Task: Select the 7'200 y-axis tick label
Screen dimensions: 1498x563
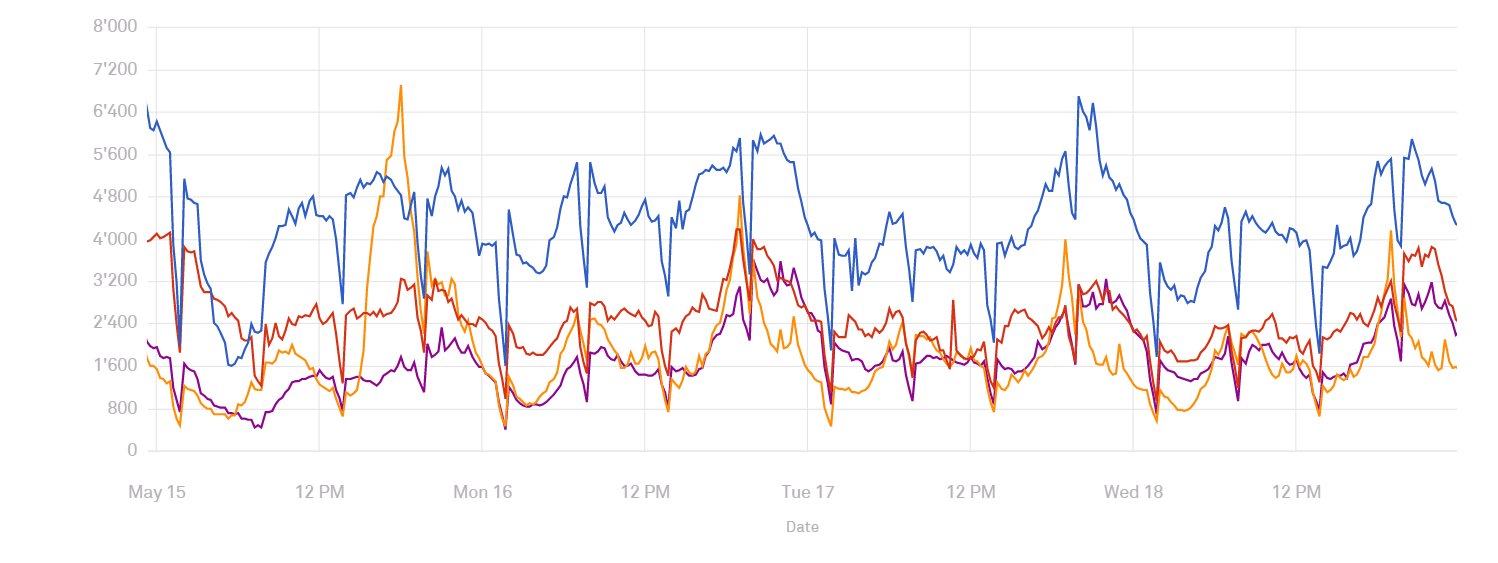Action: pyautogui.click(x=115, y=70)
